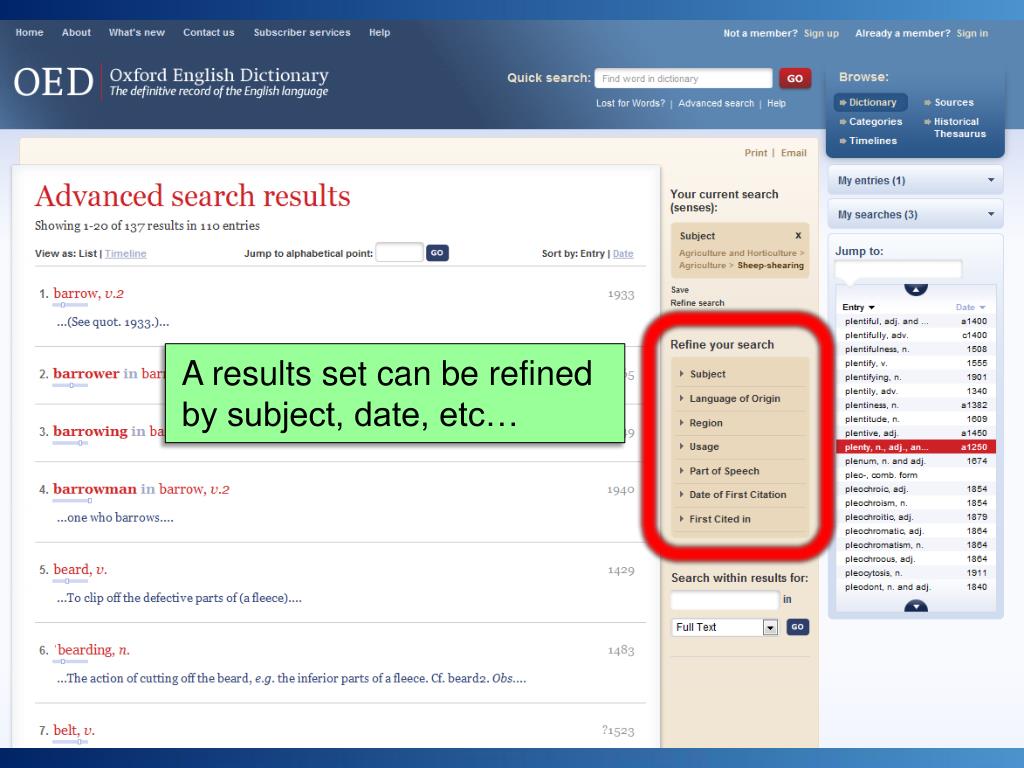The height and width of the screenshot is (768, 1024).
Task: Click timeline slider under beard, v.
Action: pyautogui.click(x=70, y=581)
